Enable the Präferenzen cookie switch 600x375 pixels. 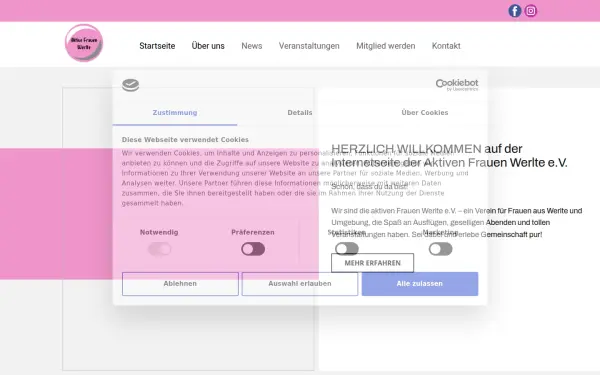[253, 249]
